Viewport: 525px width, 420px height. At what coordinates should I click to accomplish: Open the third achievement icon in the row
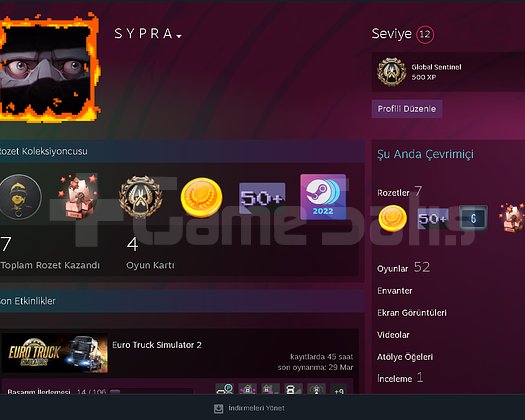[270, 389]
